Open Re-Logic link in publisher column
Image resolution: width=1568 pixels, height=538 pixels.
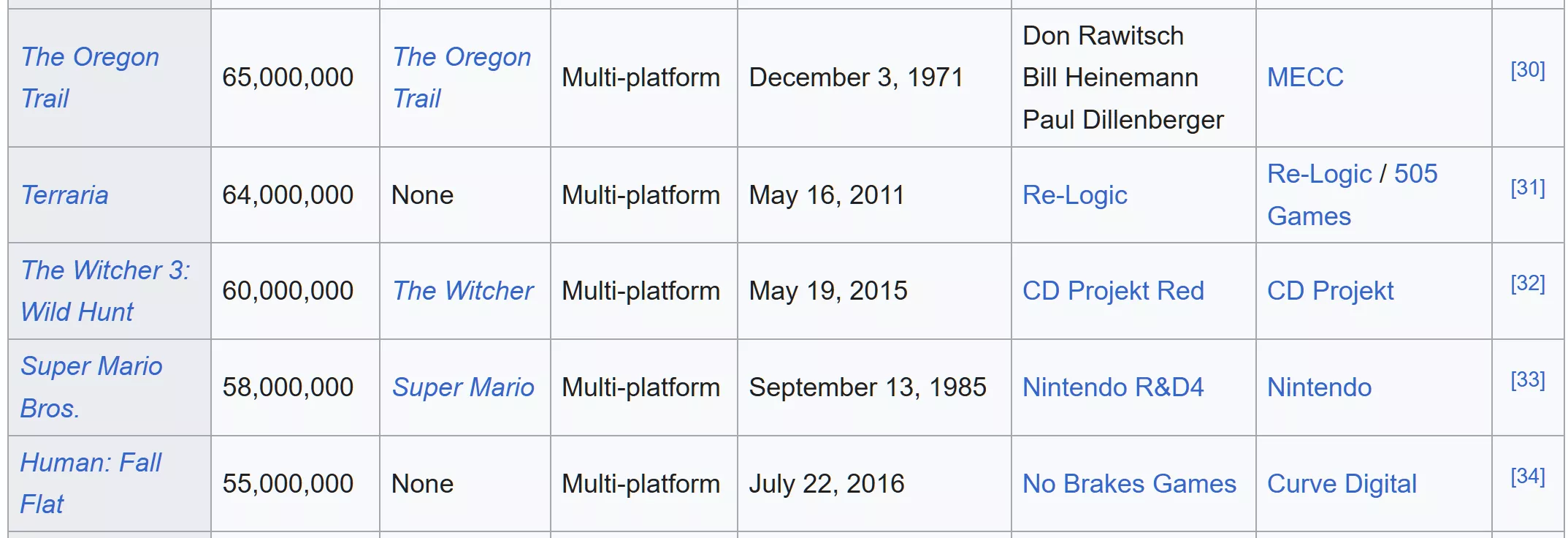1319,174
